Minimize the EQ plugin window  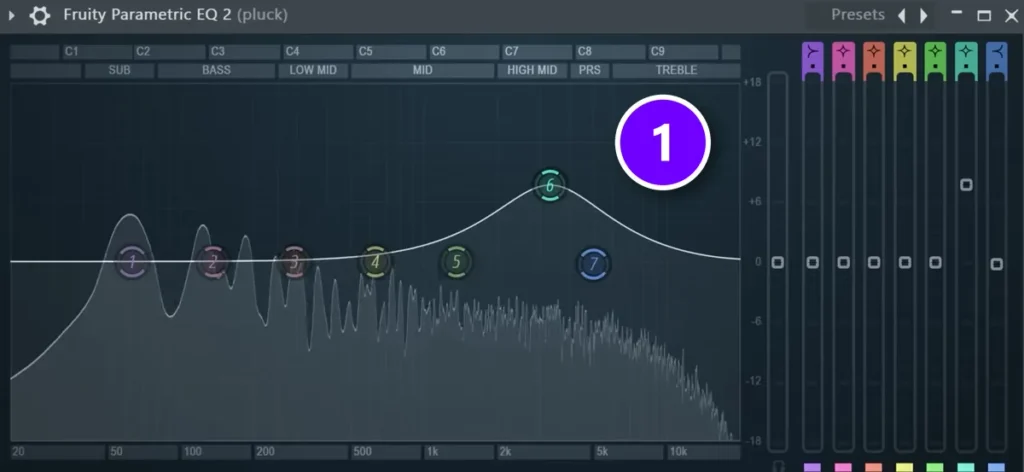pos(957,13)
